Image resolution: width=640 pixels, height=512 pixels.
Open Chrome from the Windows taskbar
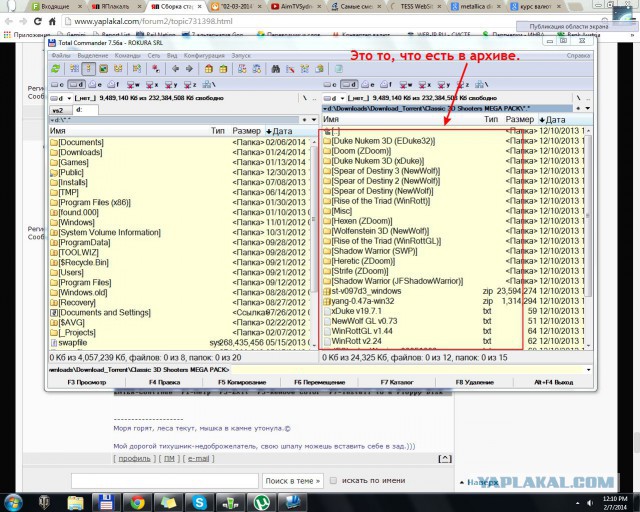tap(138, 502)
